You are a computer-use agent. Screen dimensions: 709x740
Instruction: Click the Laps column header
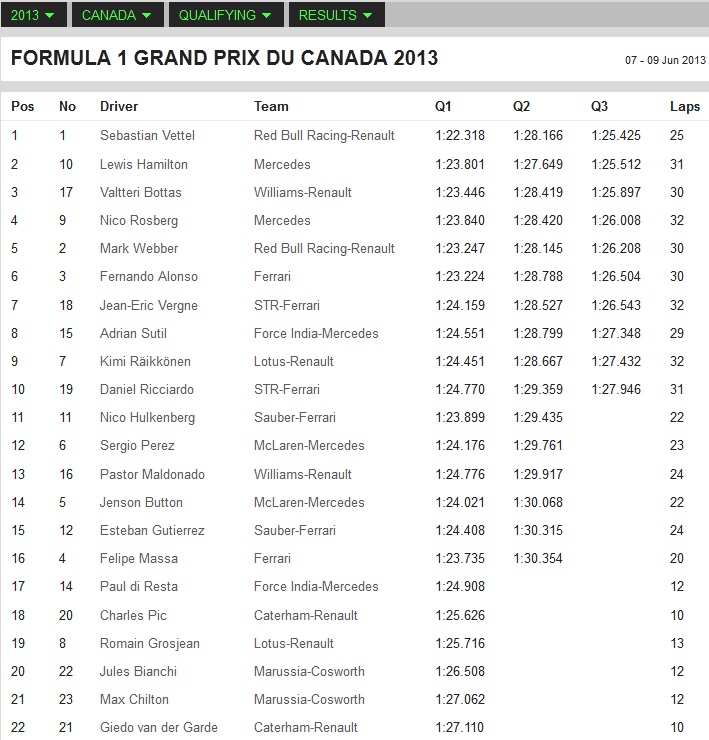[685, 106]
